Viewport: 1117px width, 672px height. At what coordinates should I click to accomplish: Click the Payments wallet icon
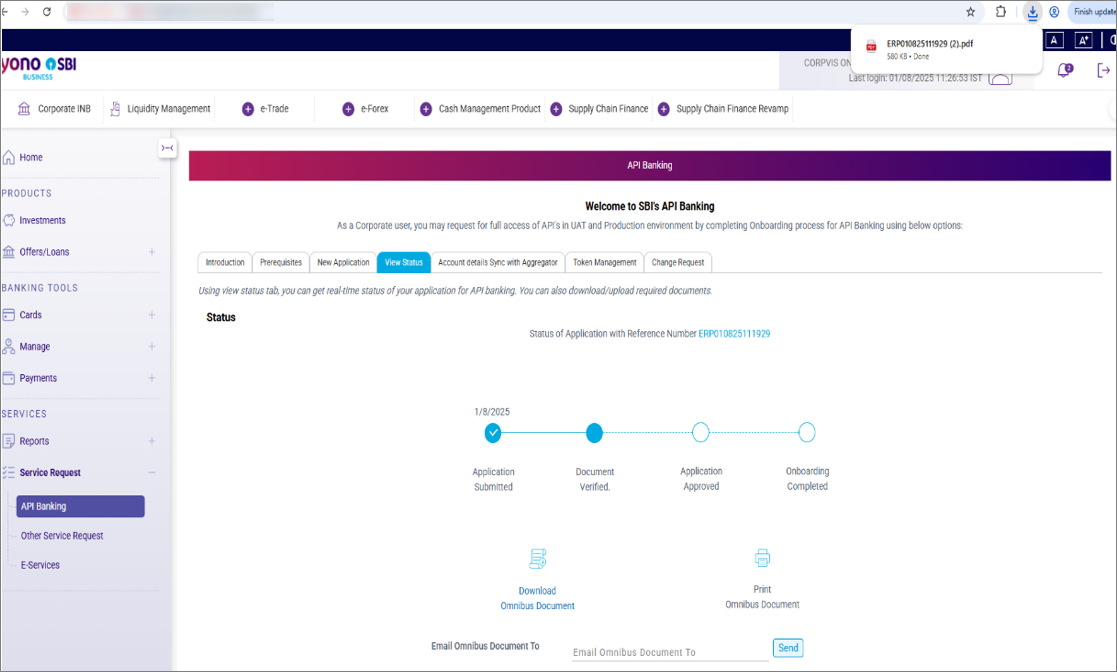pos(9,378)
